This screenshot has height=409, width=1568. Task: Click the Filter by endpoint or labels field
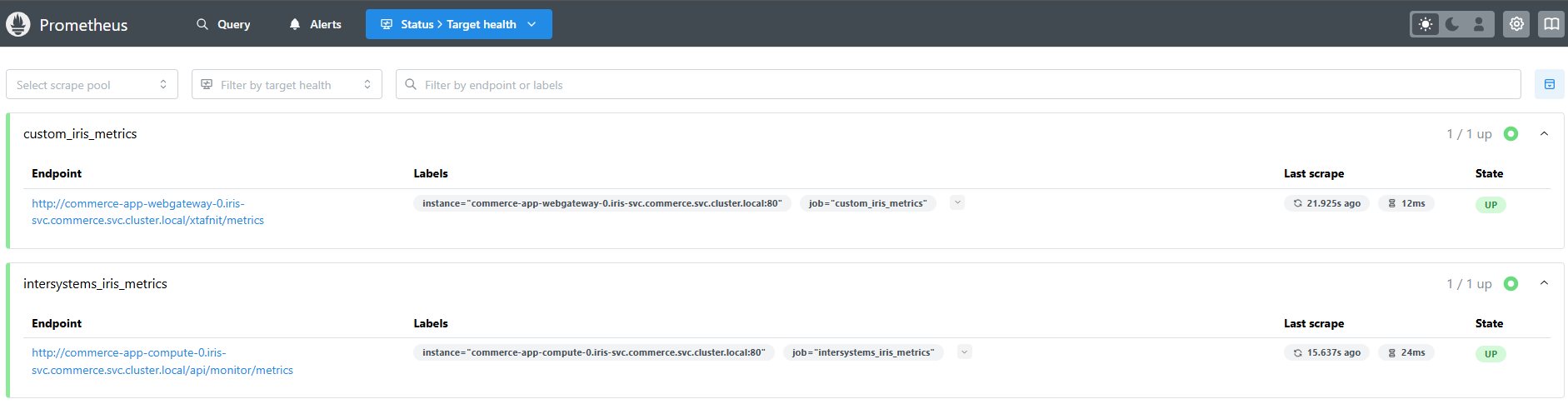(958, 84)
